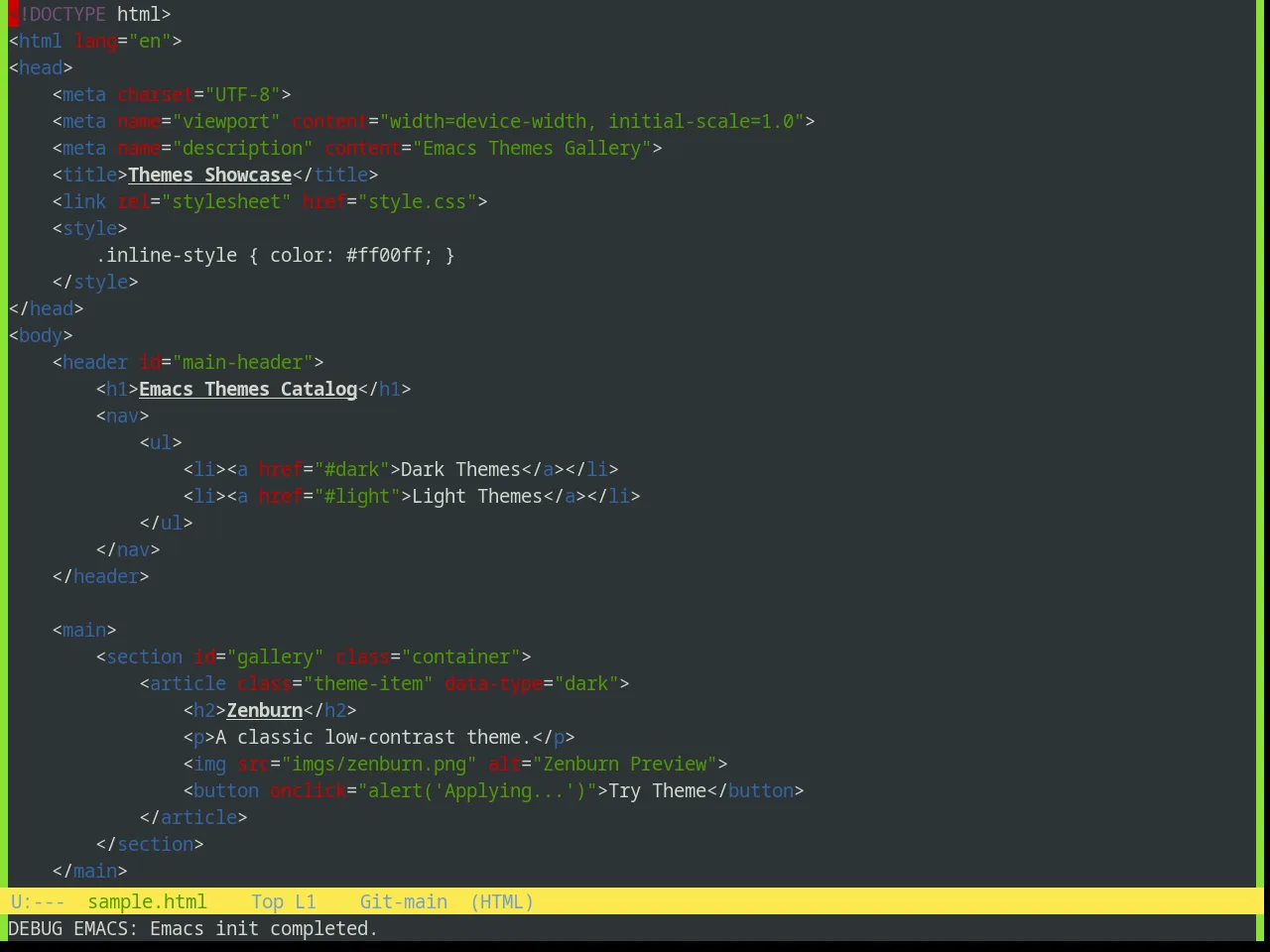
Task: Click the Git-main version control indicator
Action: (403, 901)
